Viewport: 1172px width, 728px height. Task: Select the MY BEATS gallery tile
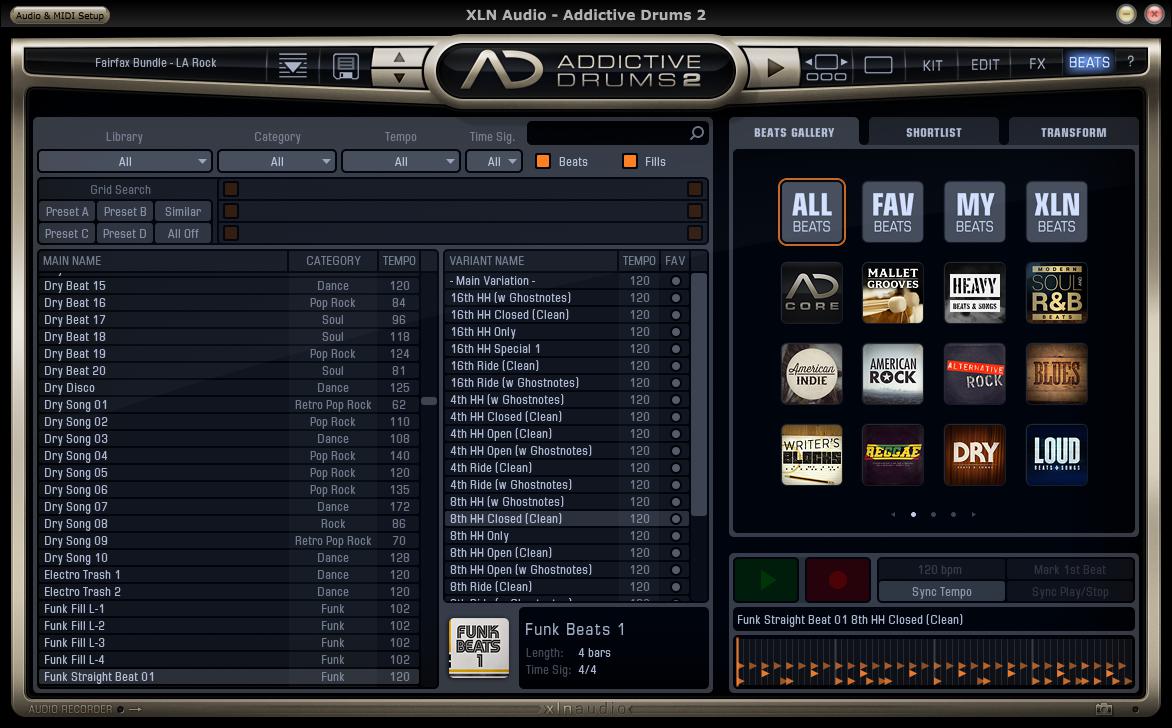tap(975, 212)
